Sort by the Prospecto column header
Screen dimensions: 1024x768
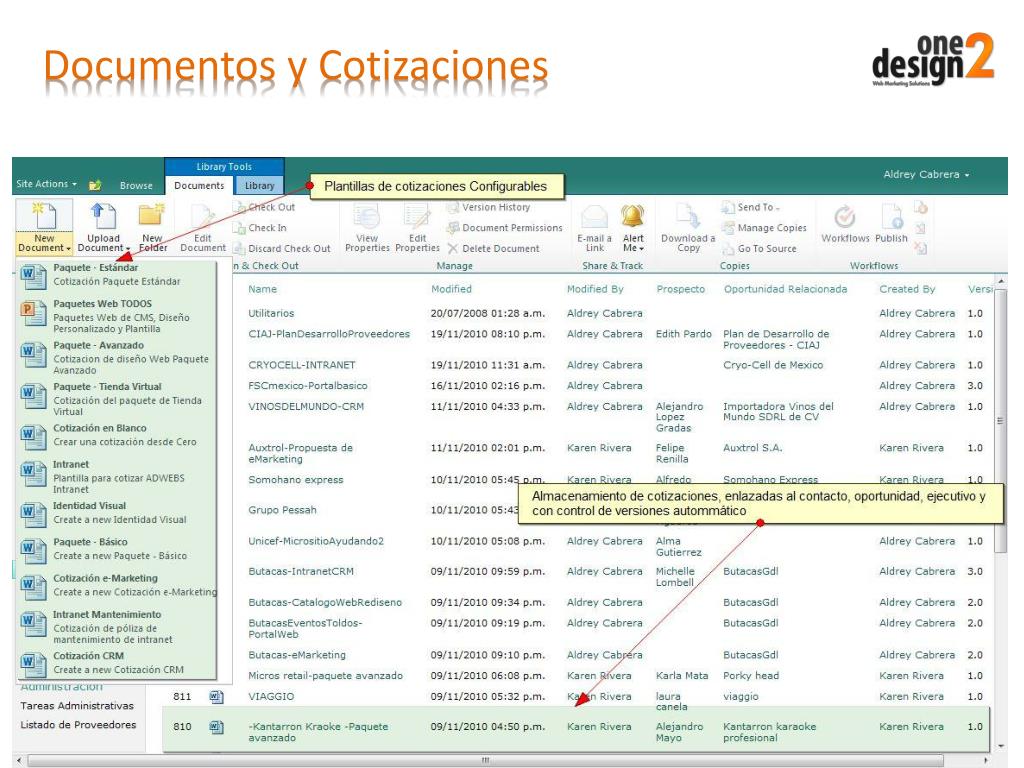pyautogui.click(x=680, y=289)
